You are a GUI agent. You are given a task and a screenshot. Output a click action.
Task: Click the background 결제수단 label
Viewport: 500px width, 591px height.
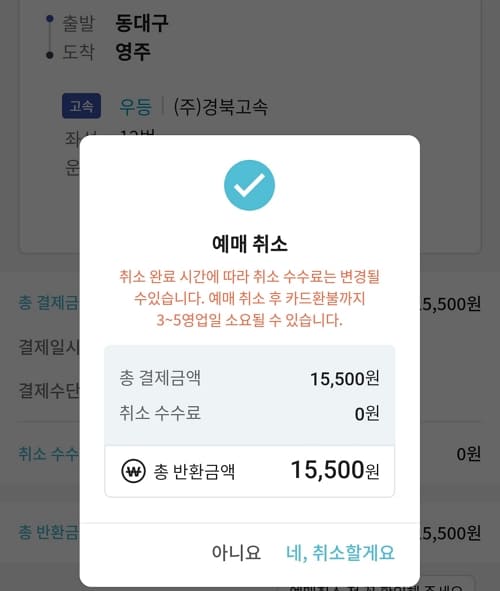click(49, 390)
